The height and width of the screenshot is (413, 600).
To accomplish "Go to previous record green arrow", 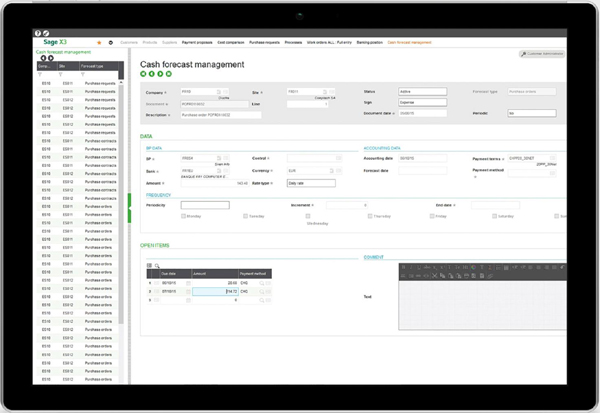I will click(152, 74).
